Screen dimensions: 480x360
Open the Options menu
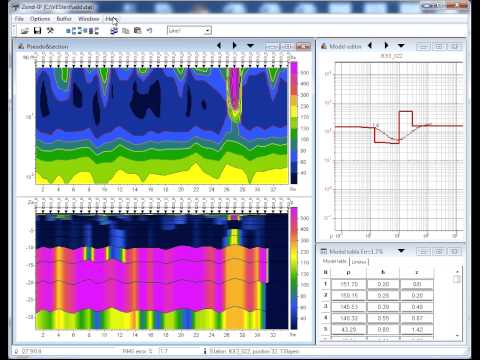40,19
